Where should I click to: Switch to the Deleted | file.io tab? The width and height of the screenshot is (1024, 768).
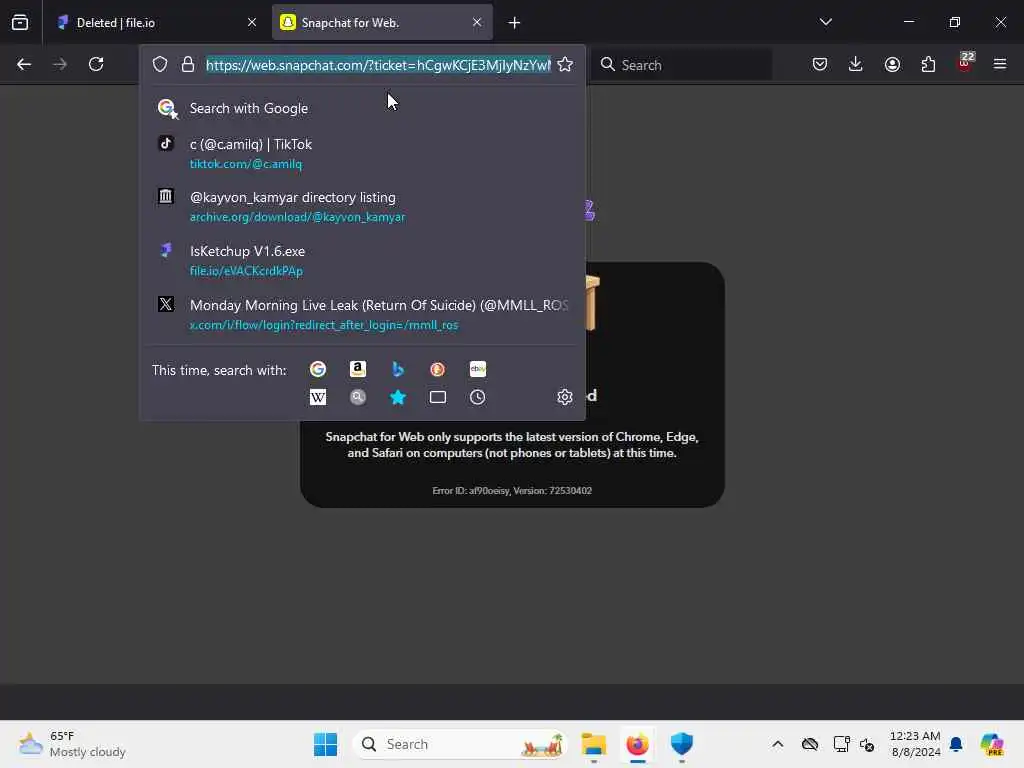(157, 23)
